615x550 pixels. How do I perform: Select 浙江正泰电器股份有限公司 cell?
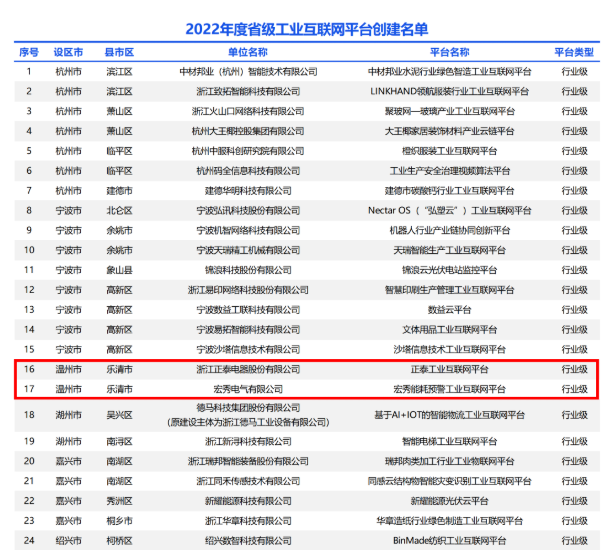click(248, 369)
